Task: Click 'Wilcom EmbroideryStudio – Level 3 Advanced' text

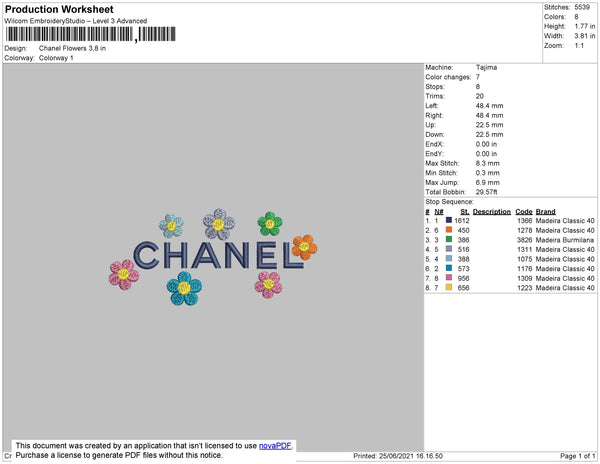Action: (x=76, y=21)
